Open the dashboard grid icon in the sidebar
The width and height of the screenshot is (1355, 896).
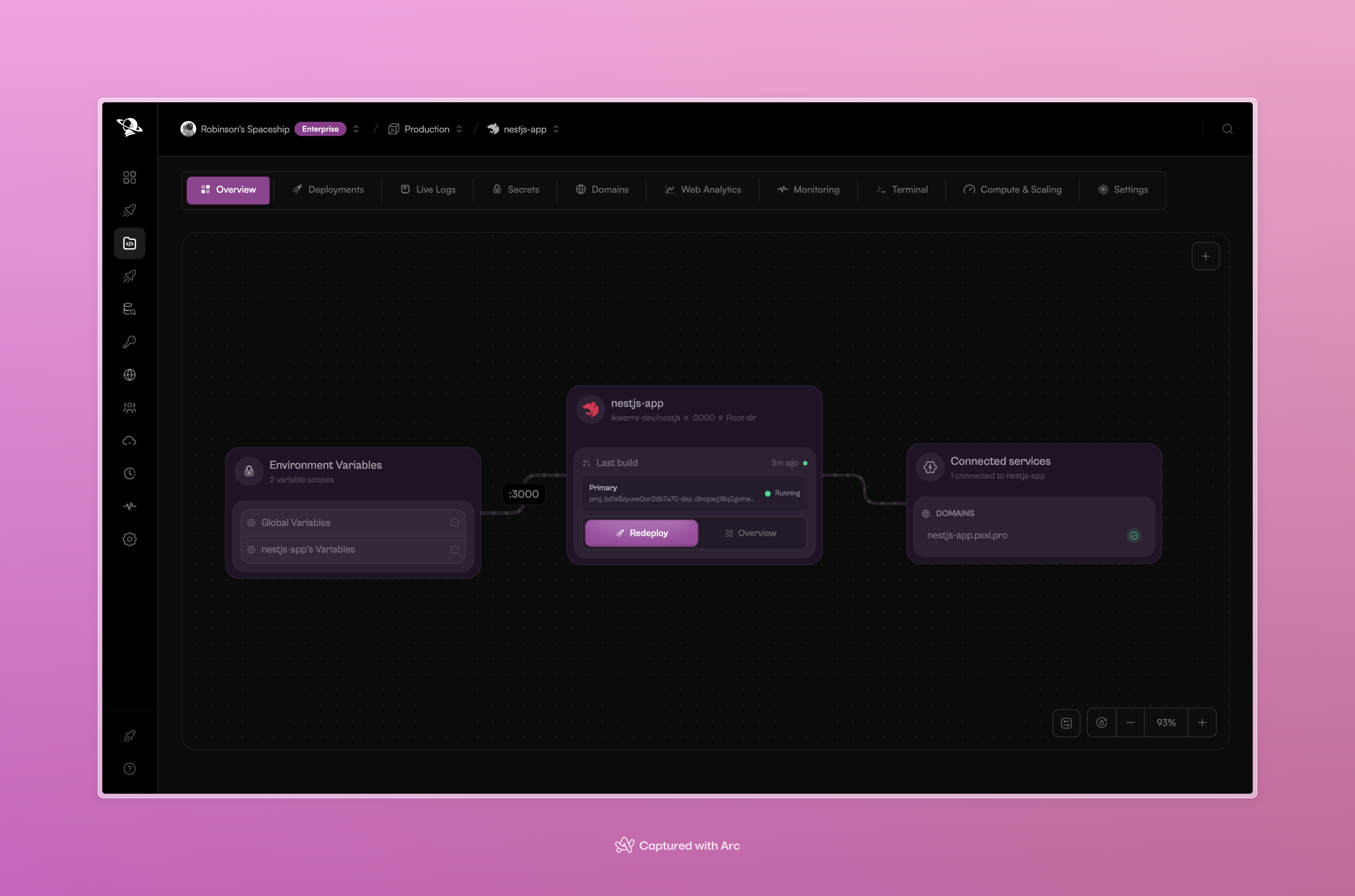click(x=130, y=178)
